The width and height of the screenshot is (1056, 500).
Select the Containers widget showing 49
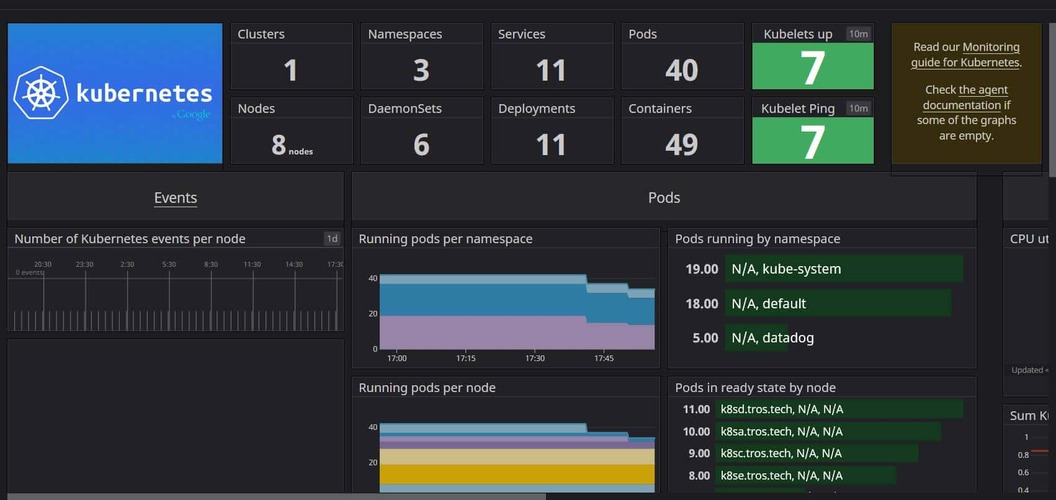click(682, 131)
